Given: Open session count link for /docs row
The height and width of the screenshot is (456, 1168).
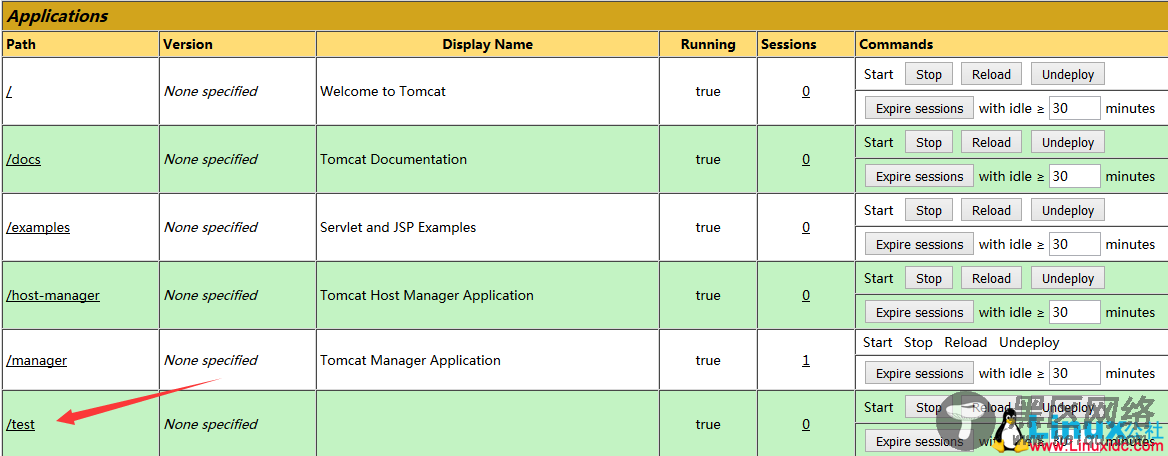Looking at the screenshot, I should point(806,159).
